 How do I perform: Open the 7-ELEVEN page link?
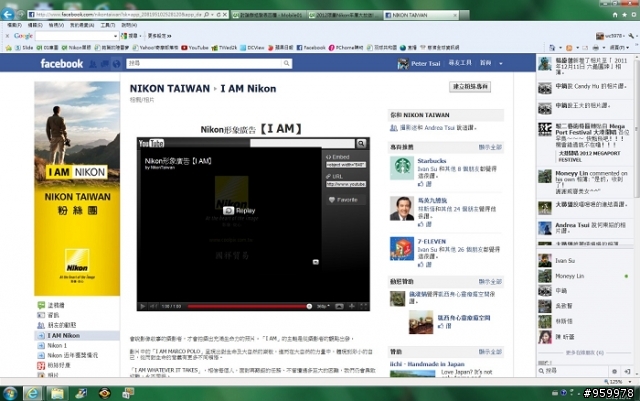click(431, 241)
